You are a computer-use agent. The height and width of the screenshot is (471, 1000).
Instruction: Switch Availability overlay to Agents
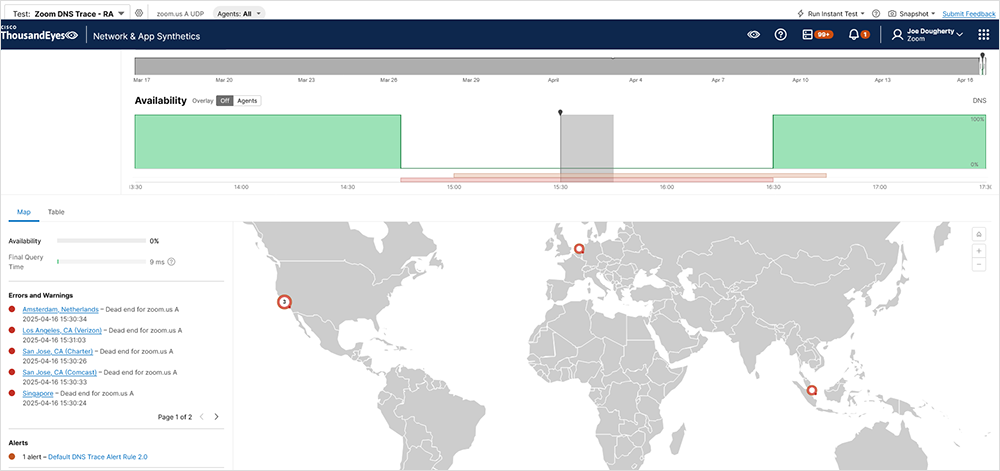click(x=247, y=101)
